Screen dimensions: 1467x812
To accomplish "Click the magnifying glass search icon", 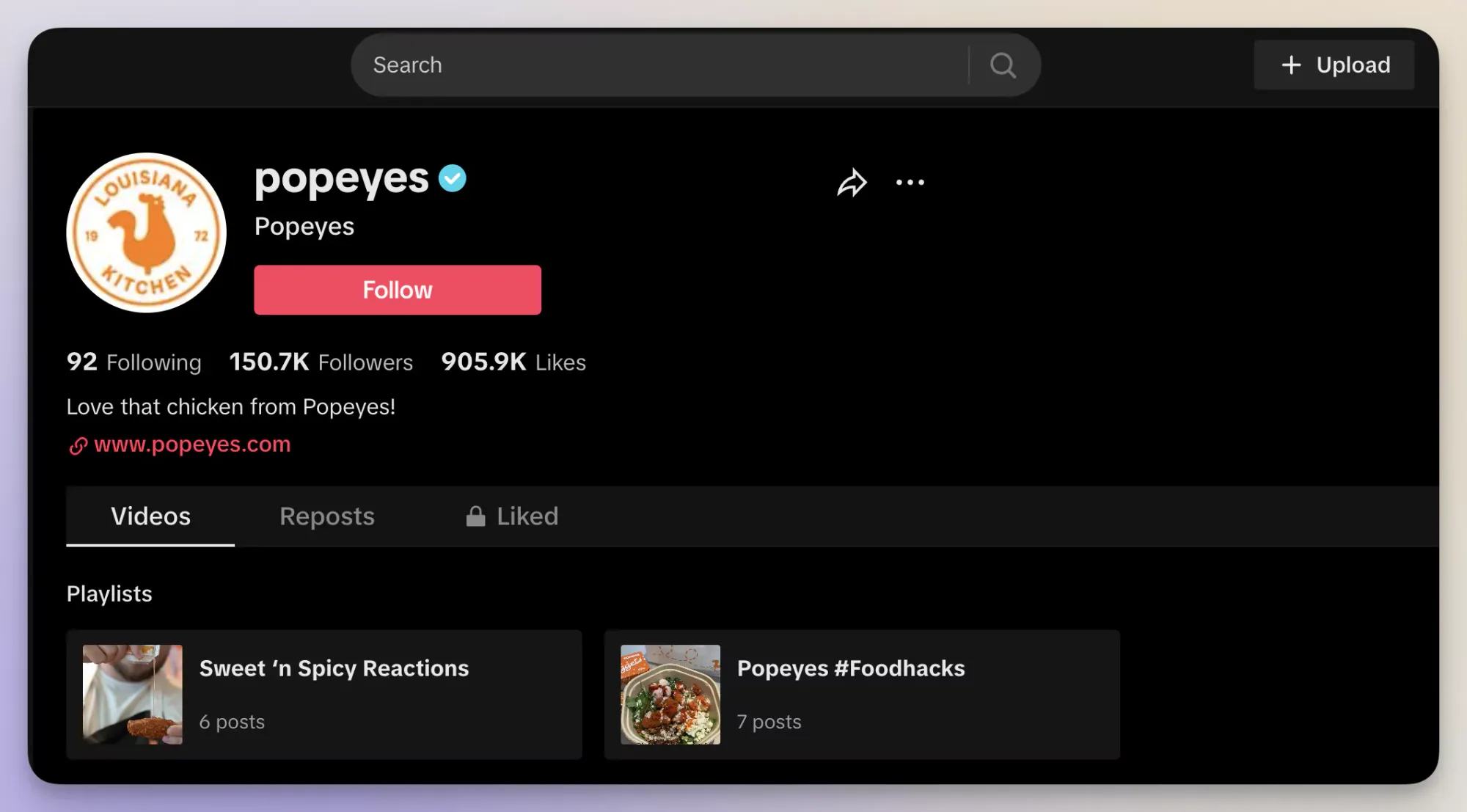I will (1003, 65).
